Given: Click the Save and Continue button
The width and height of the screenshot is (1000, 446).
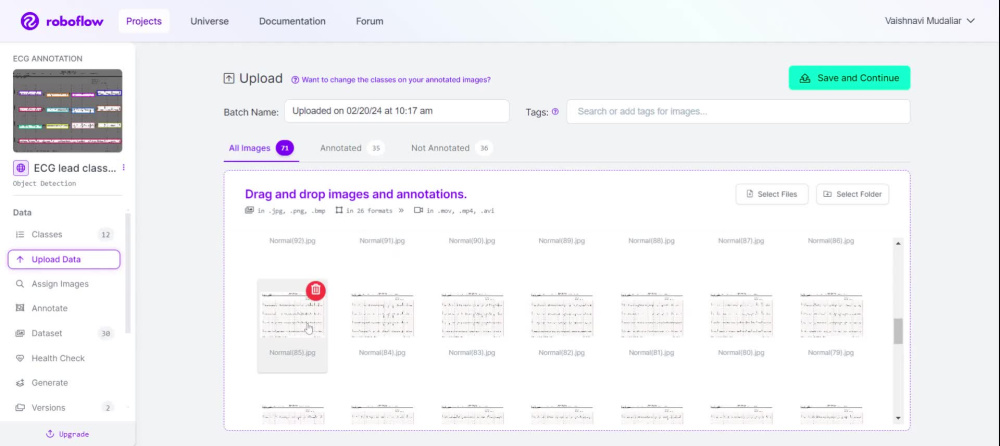Looking at the screenshot, I should click(x=849, y=78).
